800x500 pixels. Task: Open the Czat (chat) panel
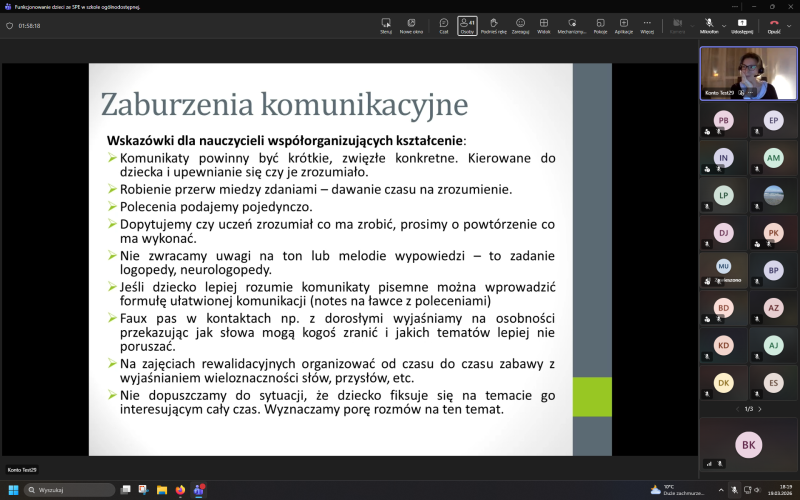coord(443,25)
